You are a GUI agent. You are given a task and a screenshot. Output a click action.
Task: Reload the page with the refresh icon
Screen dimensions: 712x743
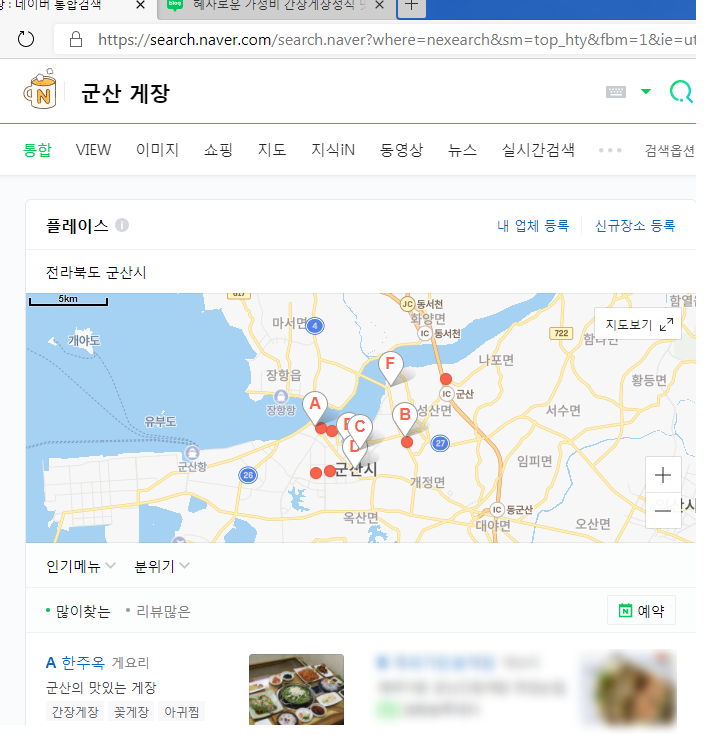[x=26, y=39]
